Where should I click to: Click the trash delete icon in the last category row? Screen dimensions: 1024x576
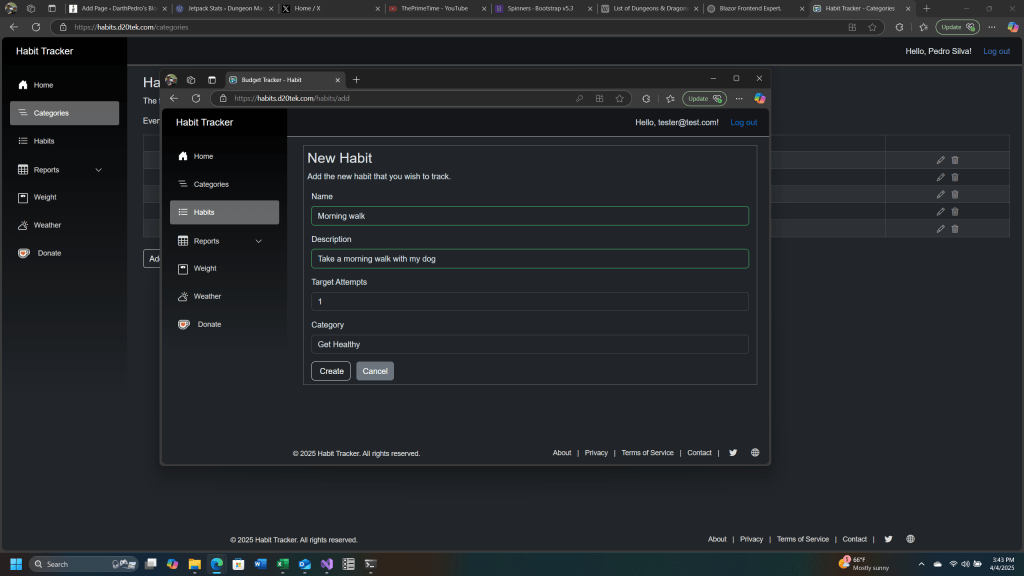coord(955,229)
